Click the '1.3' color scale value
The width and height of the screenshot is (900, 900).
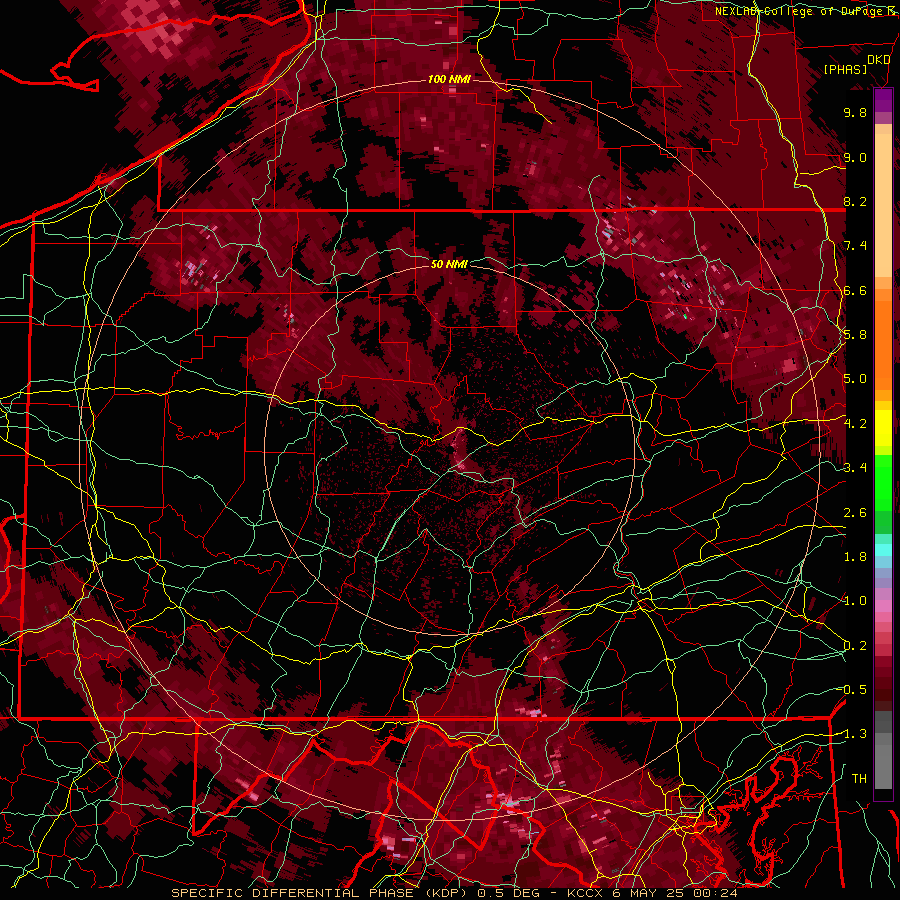click(855, 734)
